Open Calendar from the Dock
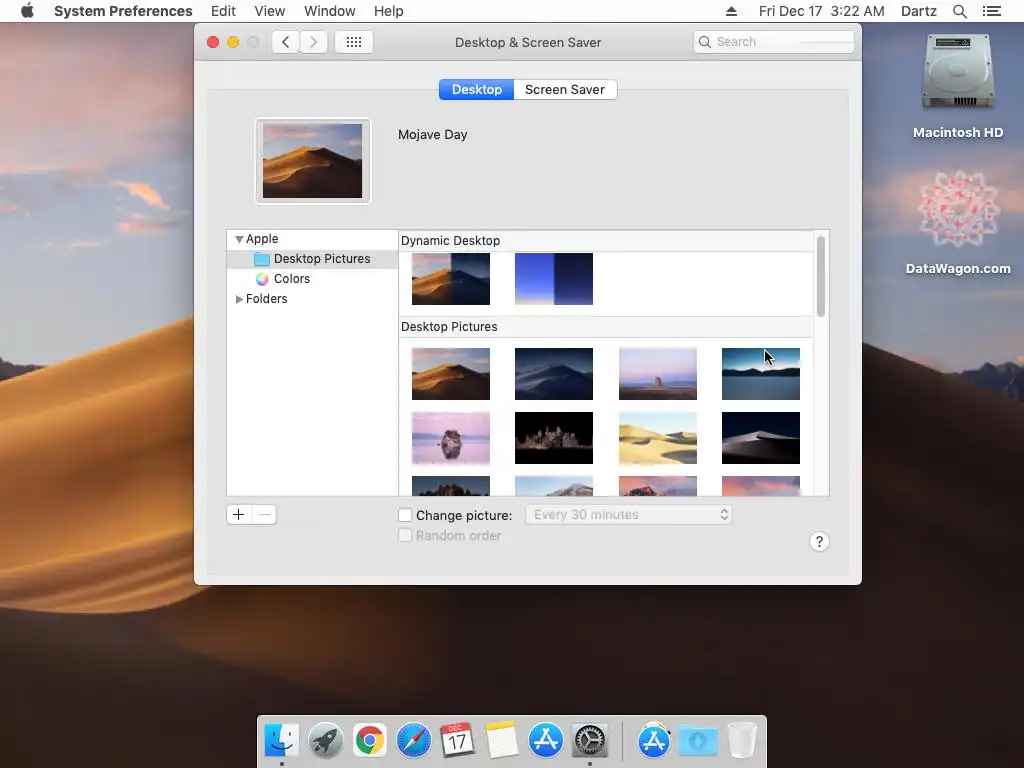The image size is (1024, 768). [458, 741]
